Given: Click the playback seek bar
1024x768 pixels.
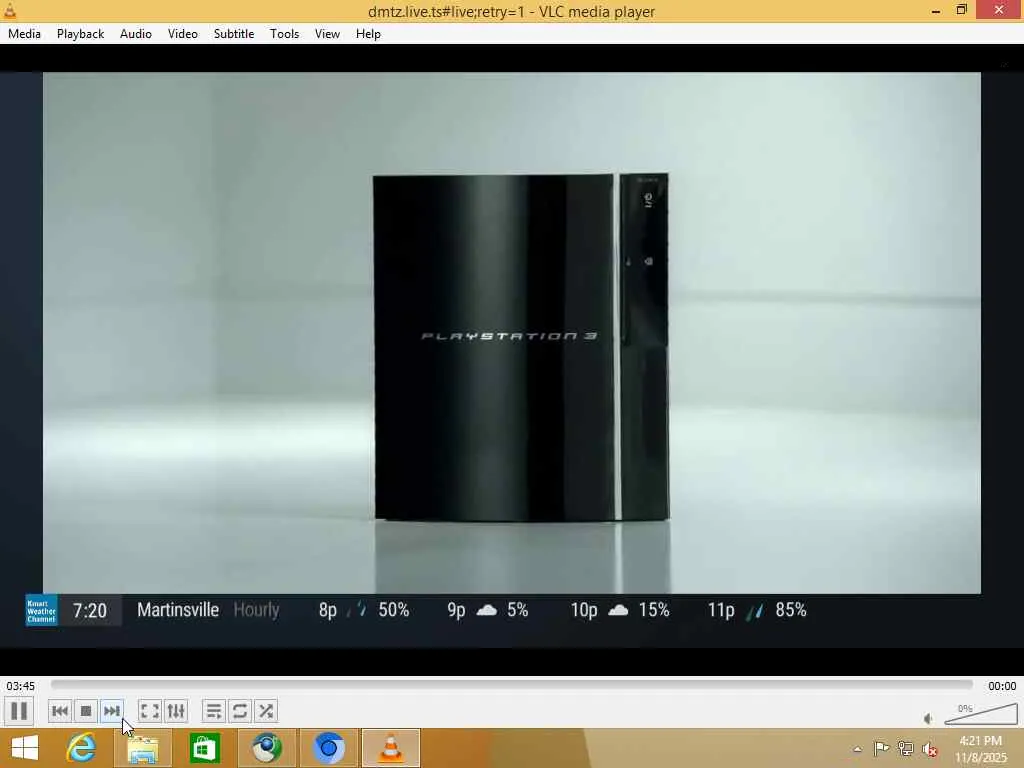Looking at the screenshot, I should tap(511, 684).
